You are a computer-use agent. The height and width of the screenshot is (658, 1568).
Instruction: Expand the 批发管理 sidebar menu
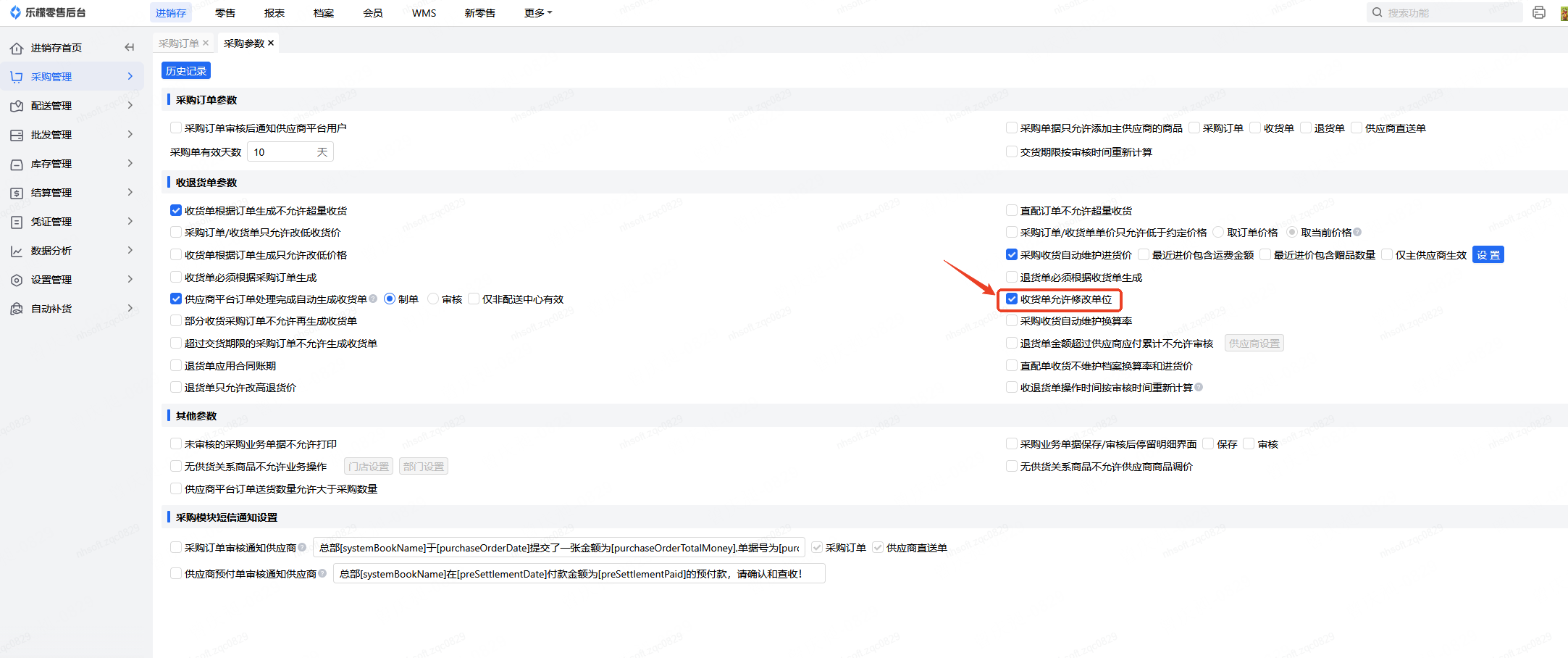tap(130, 134)
